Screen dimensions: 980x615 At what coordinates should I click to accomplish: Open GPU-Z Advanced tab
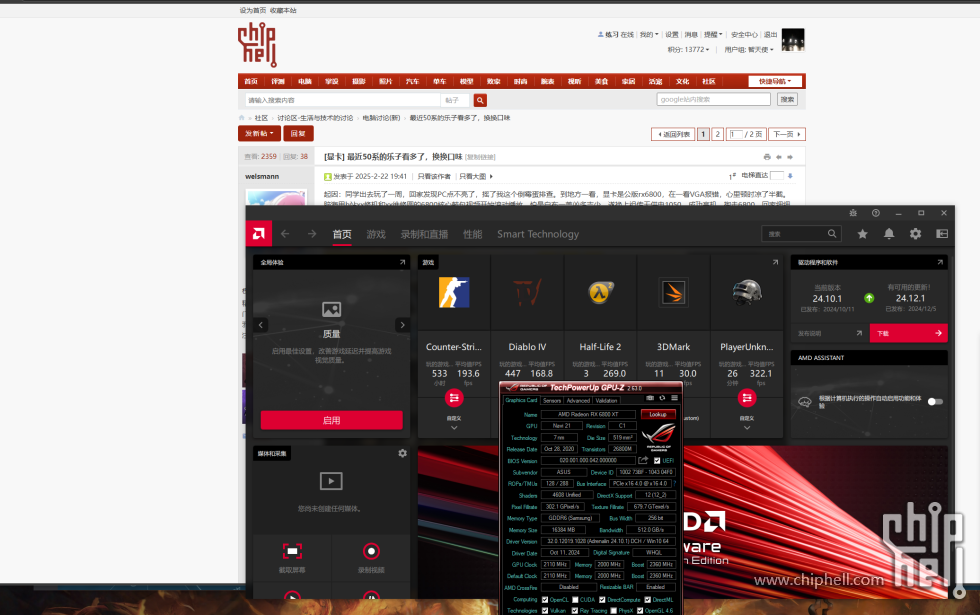click(x=578, y=401)
